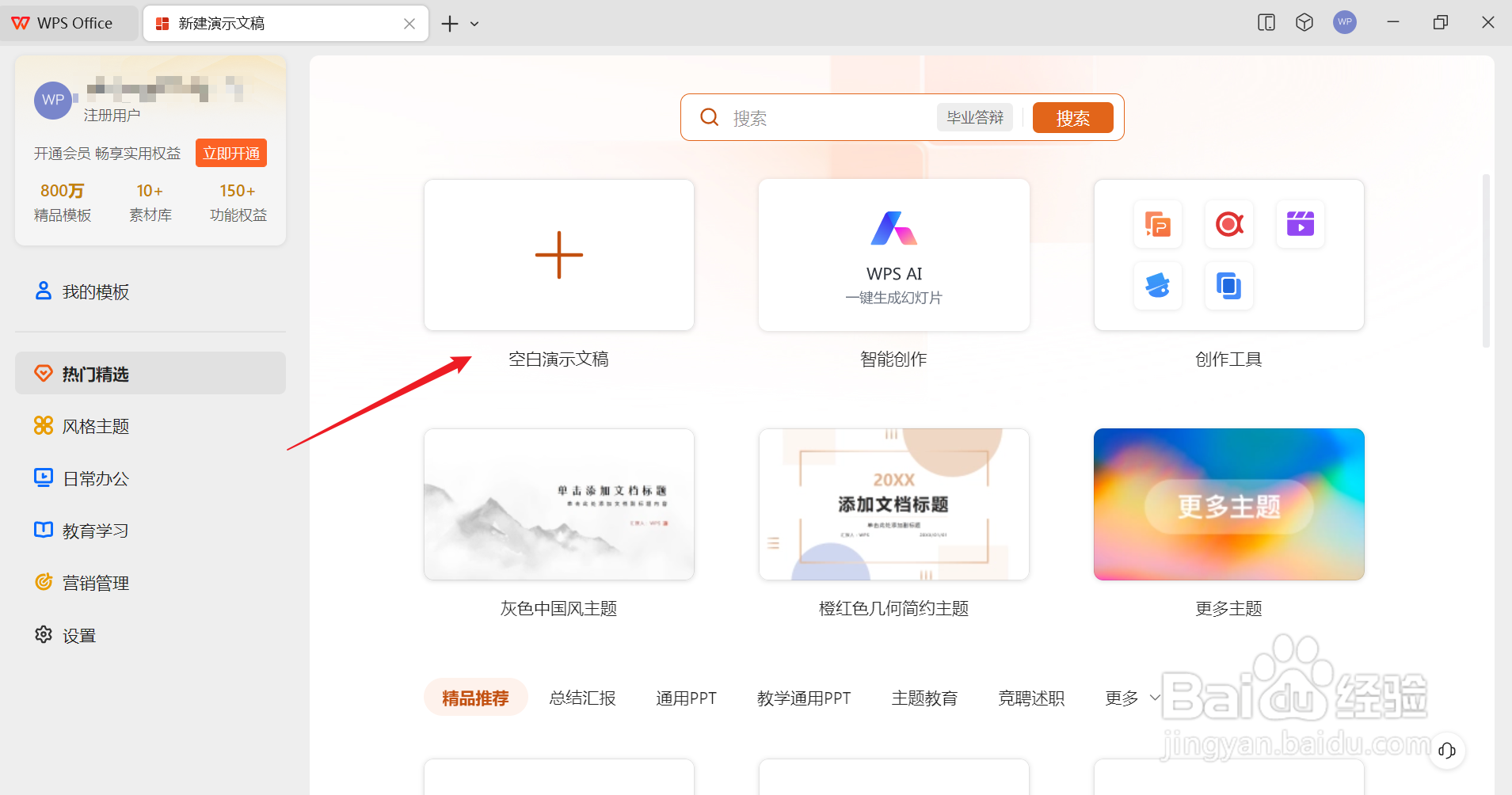Switch to the 竞聘述职 tab

pyautogui.click(x=1032, y=698)
